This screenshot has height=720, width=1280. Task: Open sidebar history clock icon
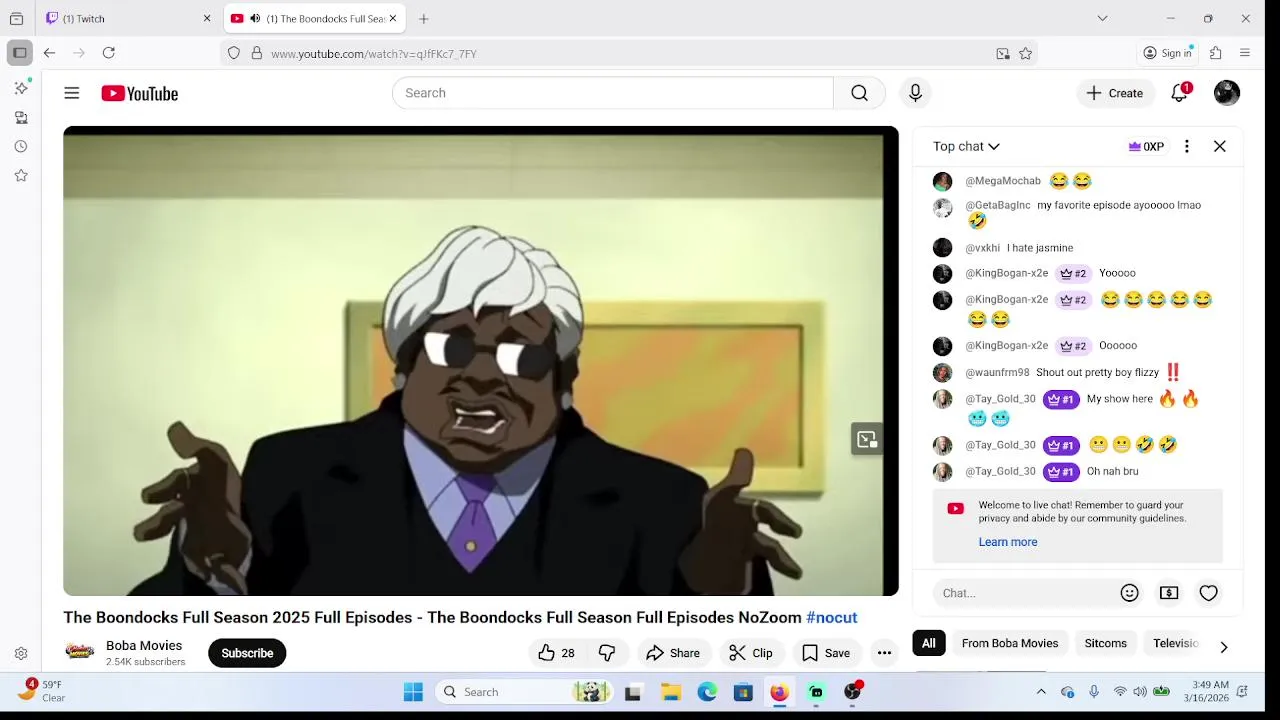(x=21, y=146)
